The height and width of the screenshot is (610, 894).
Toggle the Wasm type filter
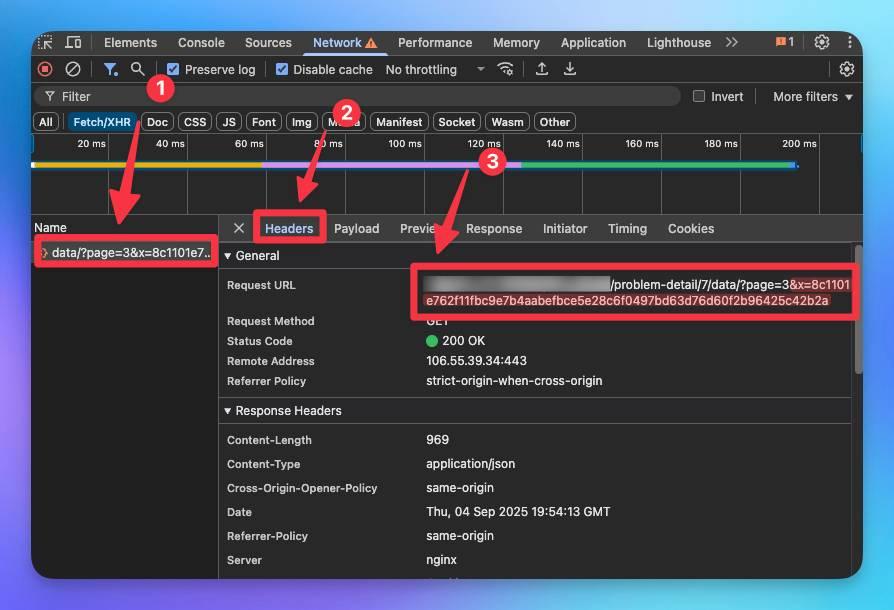(x=507, y=122)
